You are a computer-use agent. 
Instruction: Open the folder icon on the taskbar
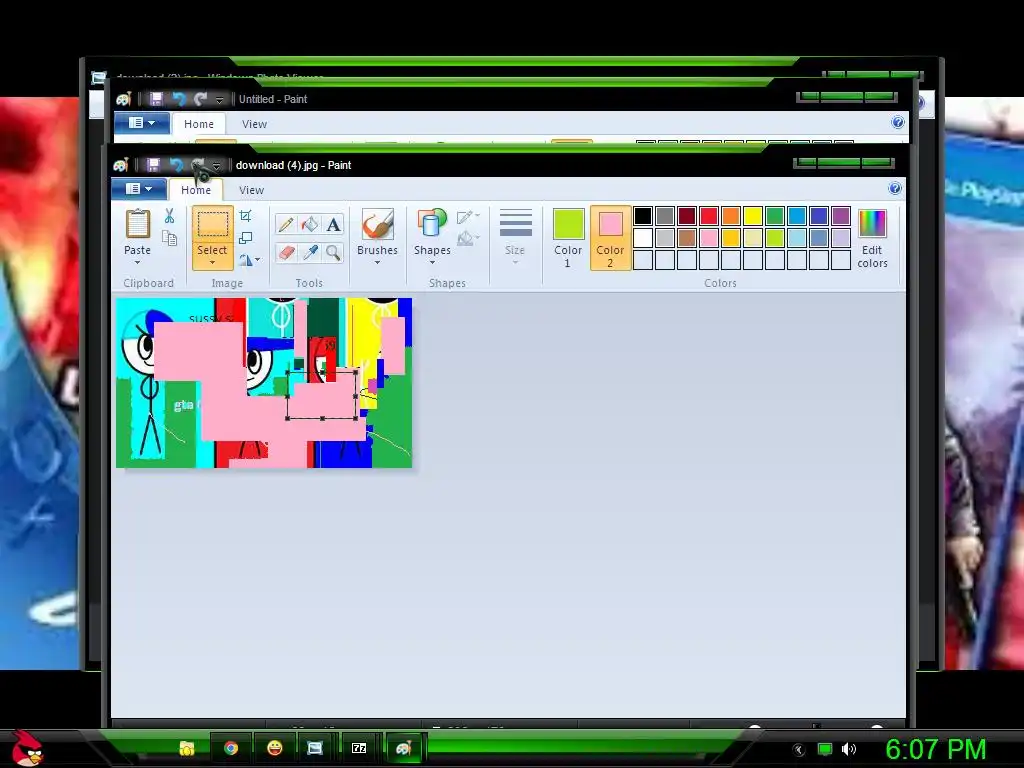[x=187, y=748]
